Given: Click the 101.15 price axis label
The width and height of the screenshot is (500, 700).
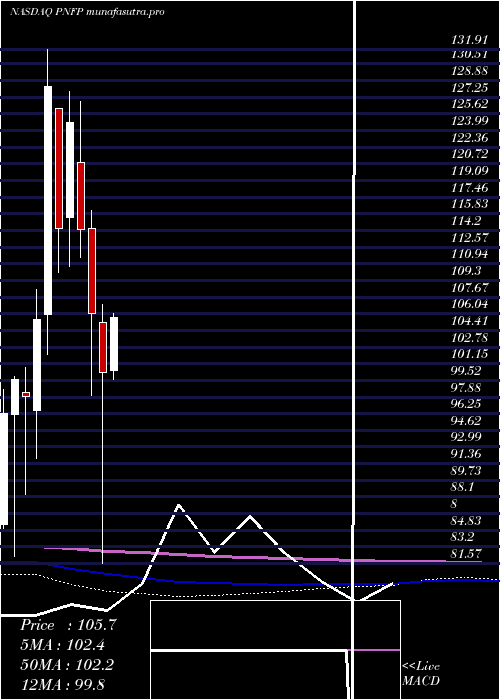Looking at the screenshot, I should [x=469, y=354].
